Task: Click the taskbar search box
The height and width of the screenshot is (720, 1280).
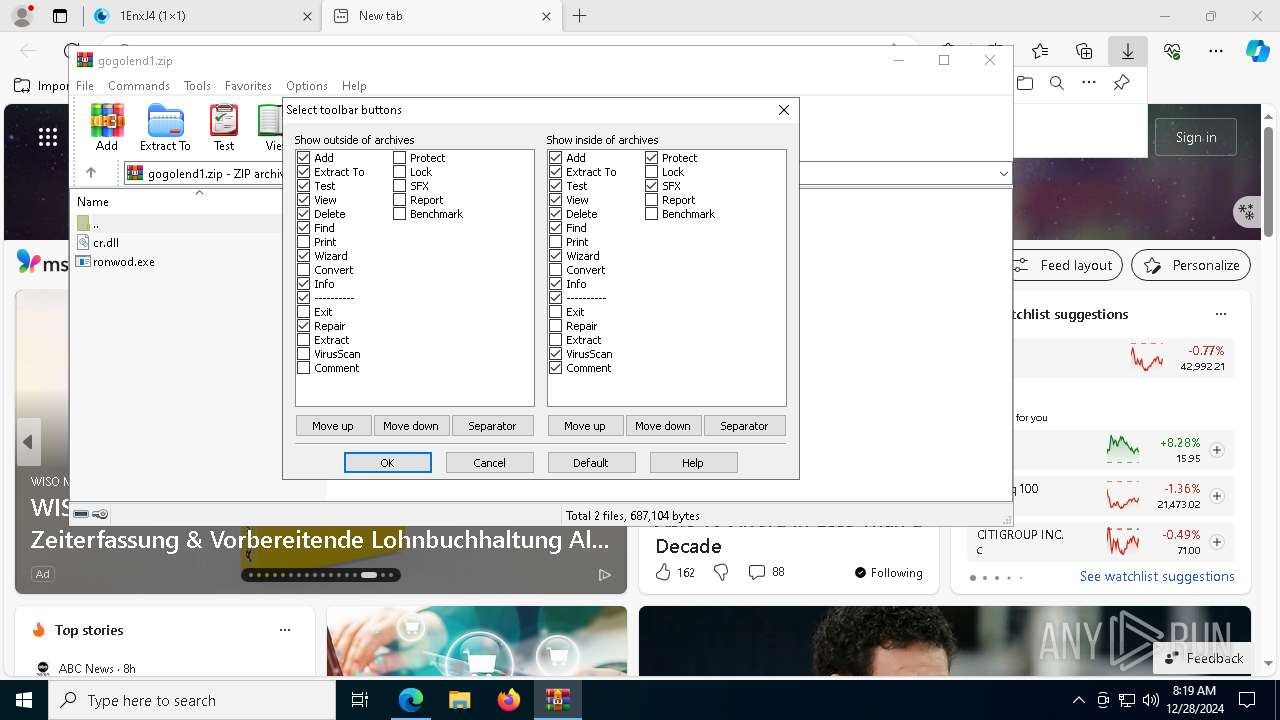Action: pos(192,700)
